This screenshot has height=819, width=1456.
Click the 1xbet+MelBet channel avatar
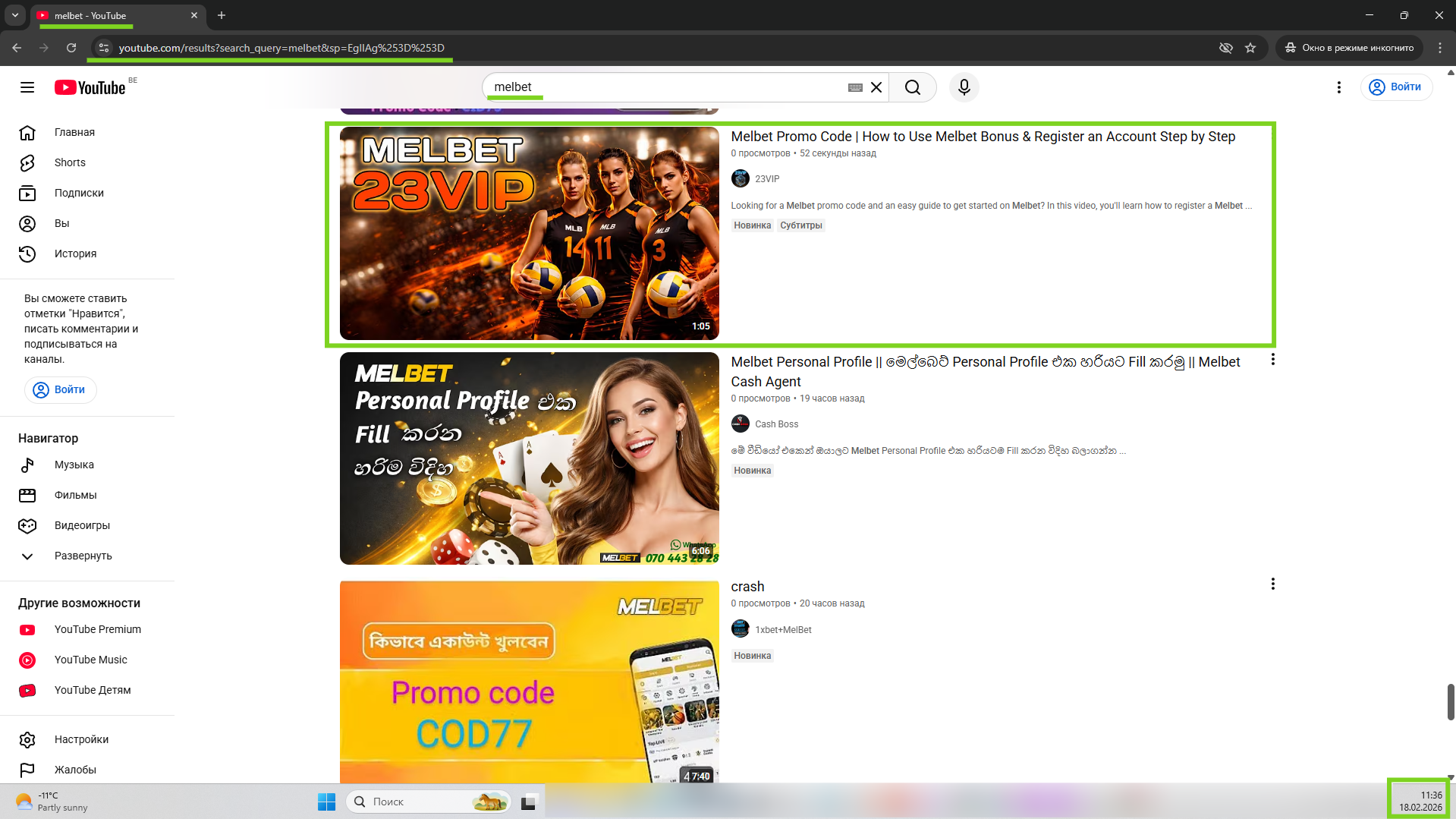(x=740, y=629)
